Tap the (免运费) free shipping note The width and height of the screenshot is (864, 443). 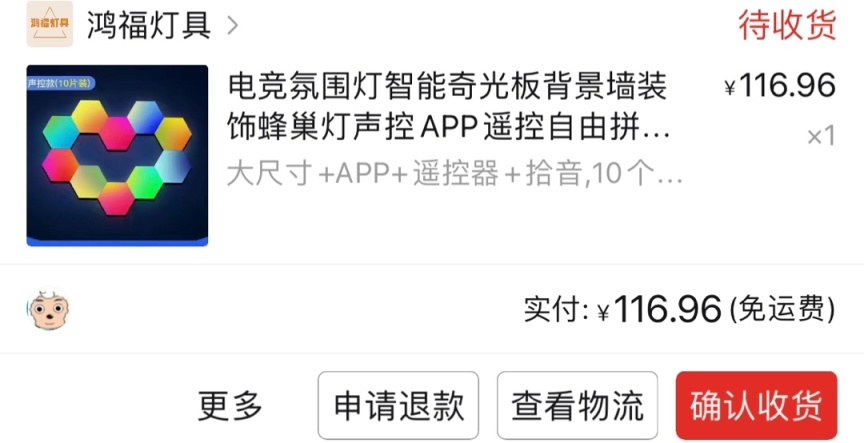coord(782,309)
